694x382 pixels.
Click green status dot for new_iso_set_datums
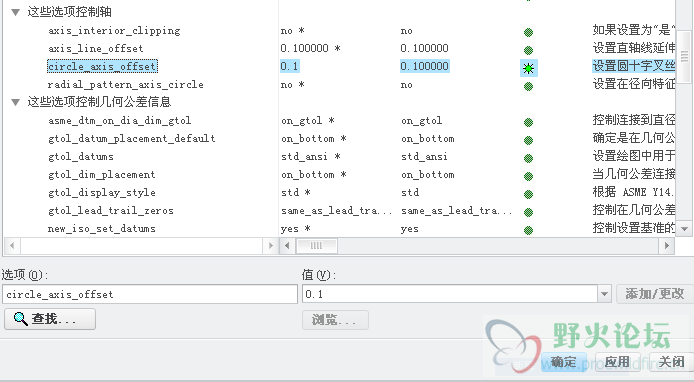coord(528,230)
